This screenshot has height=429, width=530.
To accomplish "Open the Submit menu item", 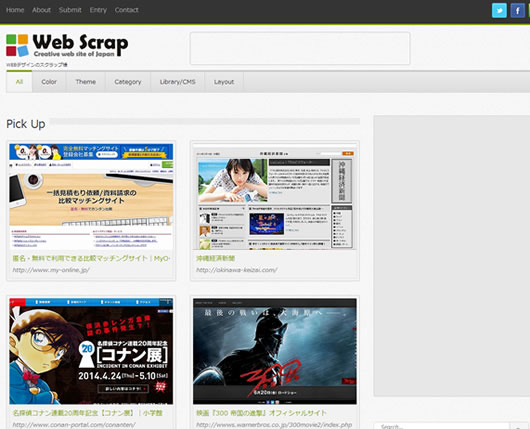I will point(70,10).
